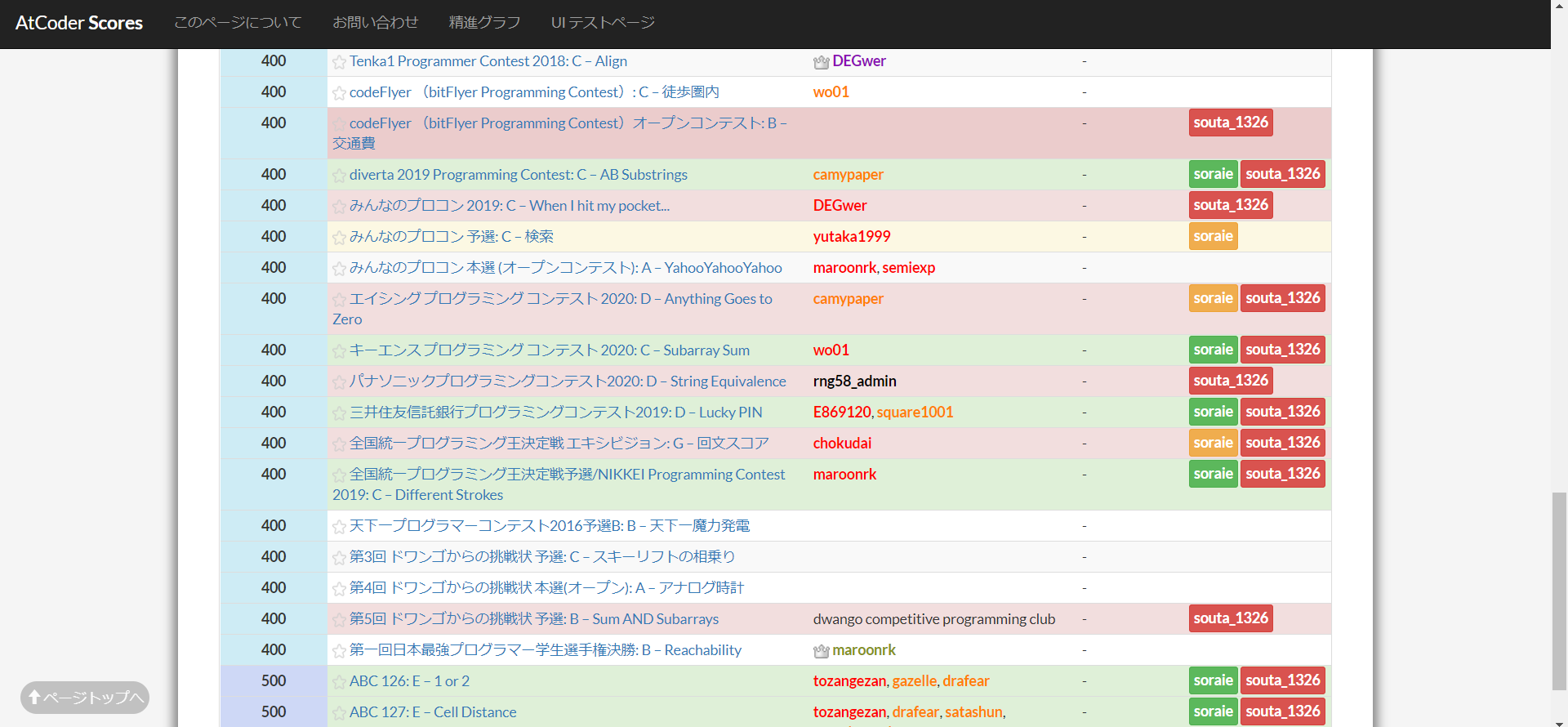This screenshot has width=1568, height=727.
Task: Click souta_1326 badge in String Equivalence row
Action: (x=1230, y=381)
